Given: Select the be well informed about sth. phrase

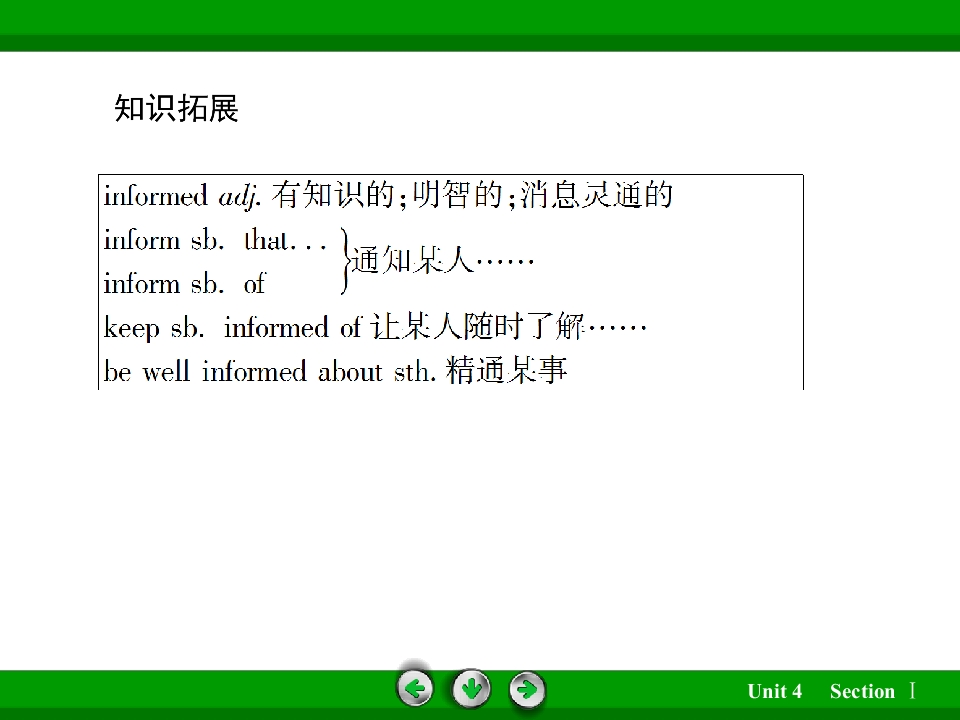Looking at the screenshot, I should (x=270, y=371).
